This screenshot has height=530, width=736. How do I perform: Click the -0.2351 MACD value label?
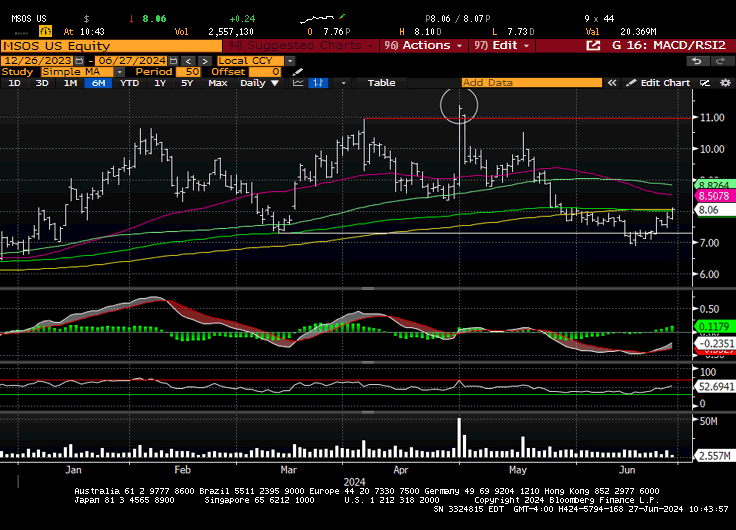tap(714, 343)
